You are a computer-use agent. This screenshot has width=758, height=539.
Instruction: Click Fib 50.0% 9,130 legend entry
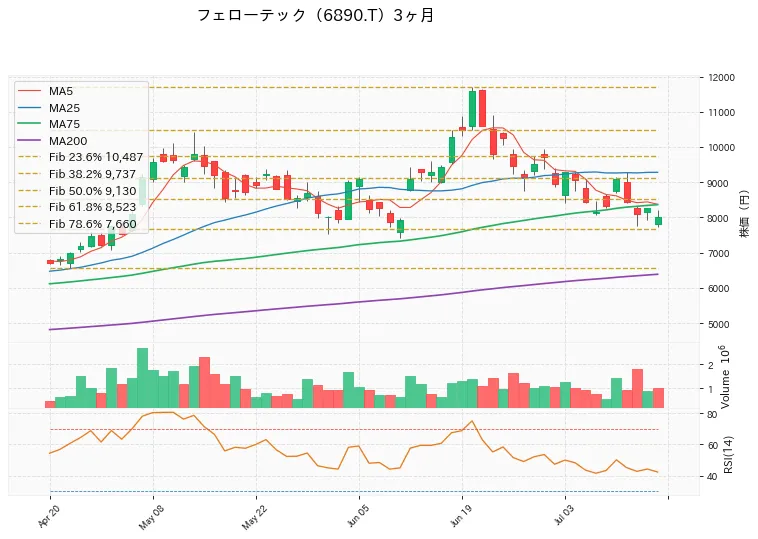pos(77,191)
